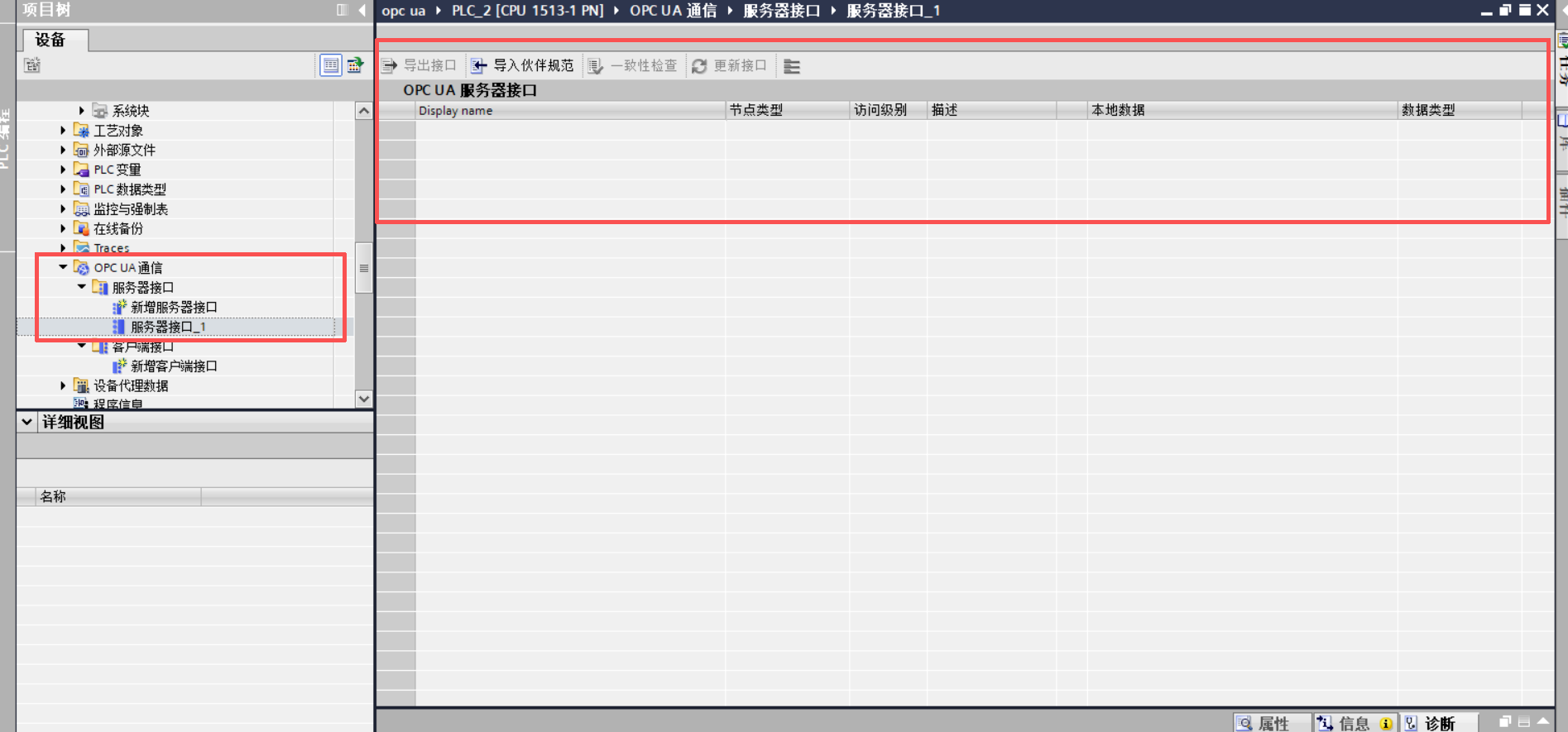This screenshot has width=1568, height=732.
Task: Click first empty Display name cell
Action: click(x=570, y=129)
